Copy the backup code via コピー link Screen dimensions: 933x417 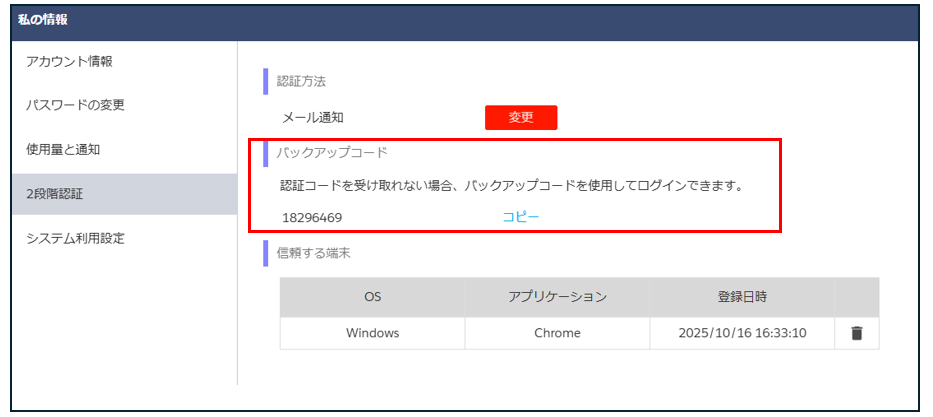[x=520, y=216]
